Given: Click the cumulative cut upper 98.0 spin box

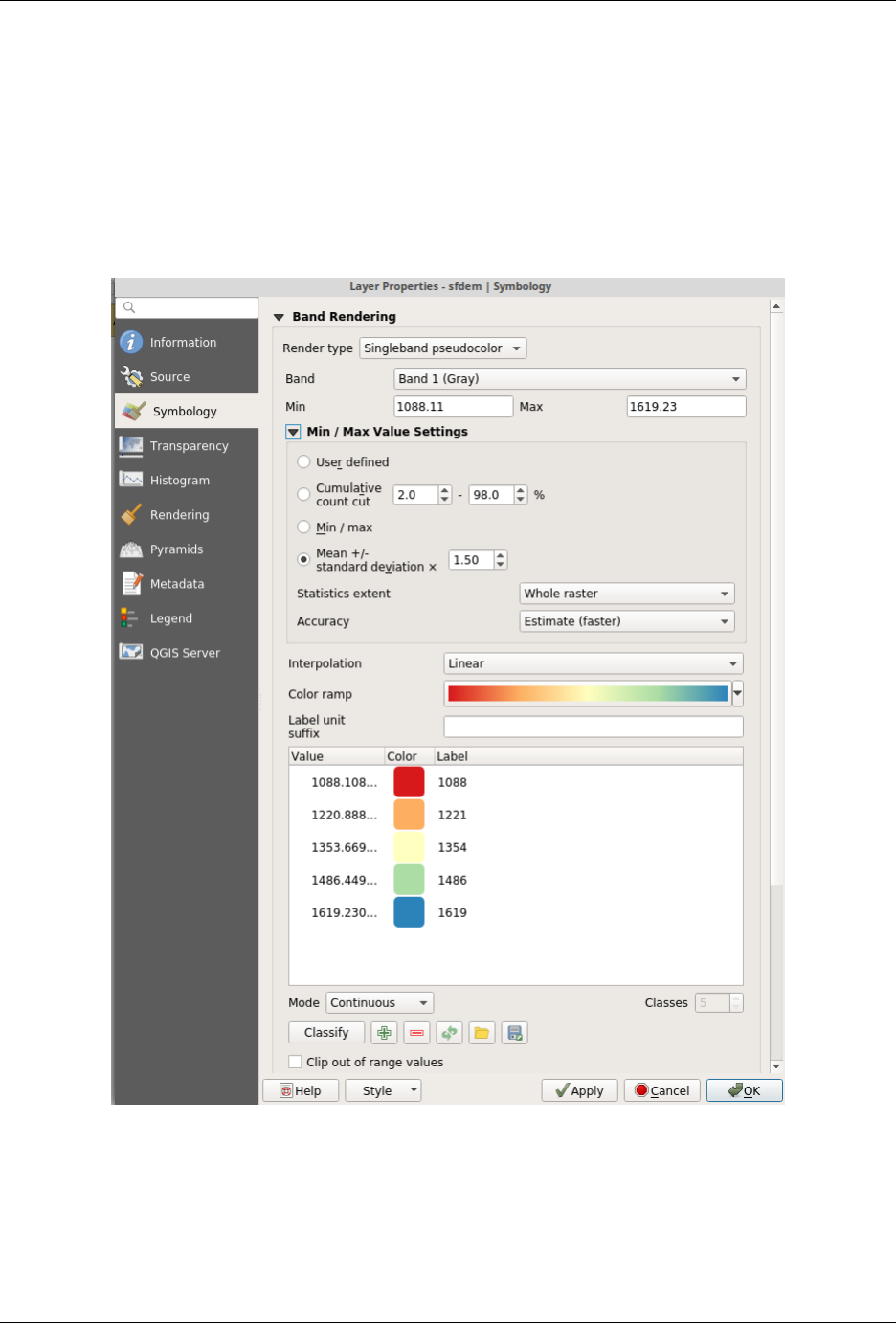Looking at the screenshot, I should pyautogui.click(x=498, y=495).
